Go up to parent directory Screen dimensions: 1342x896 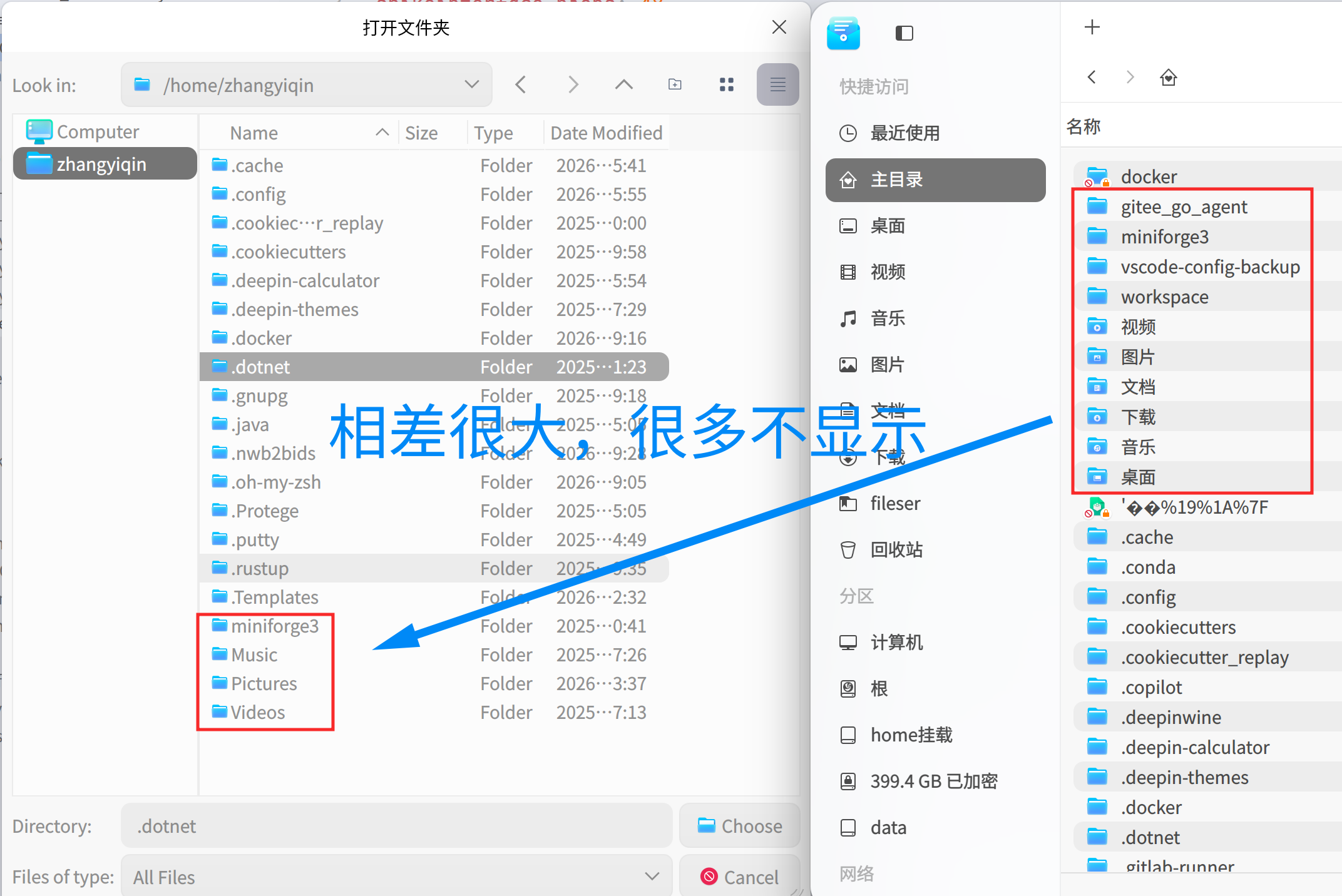click(623, 84)
